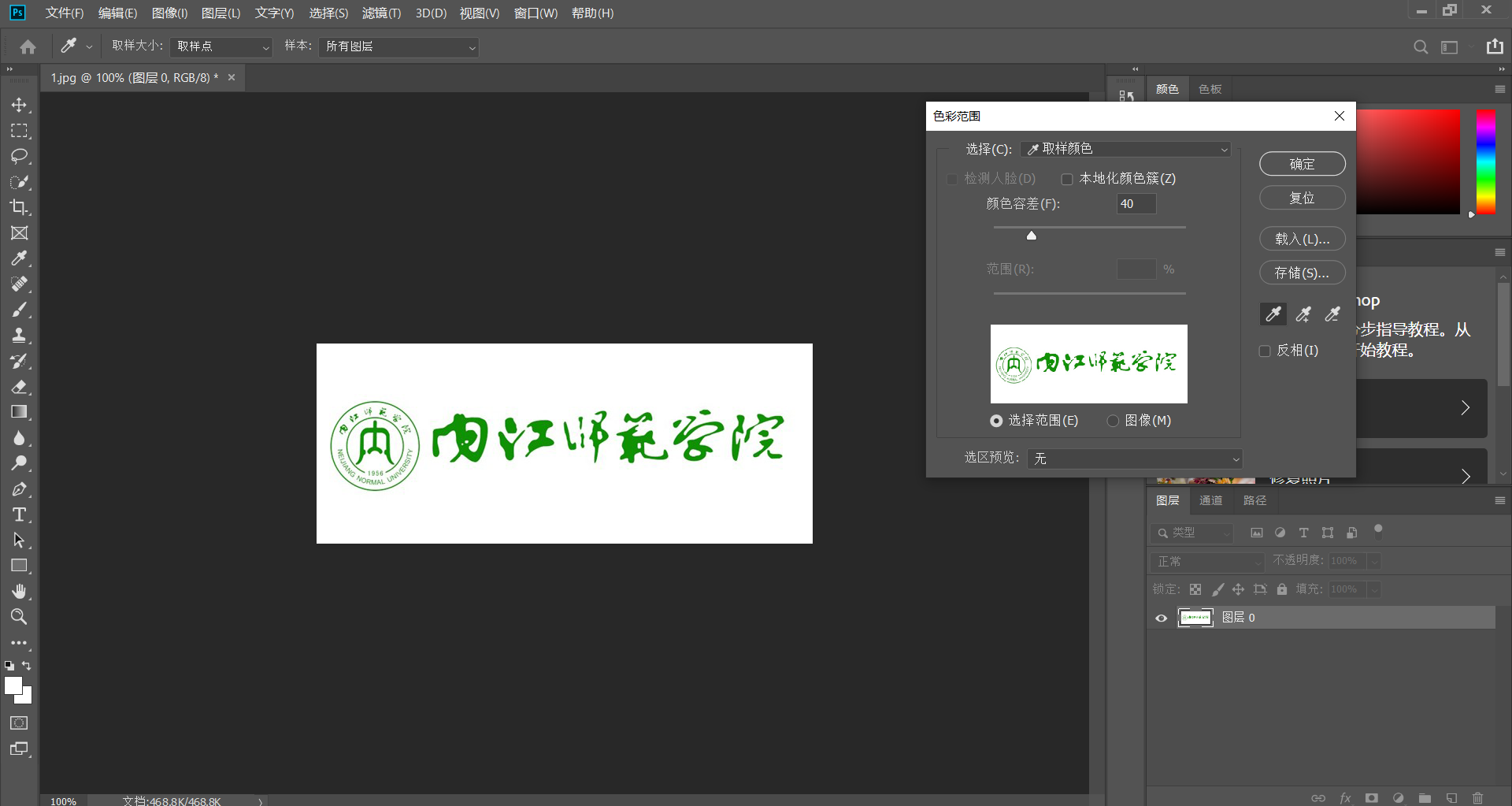
Task: Open the Selection Preview (选区预览) dropdown
Action: click(1135, 458)
